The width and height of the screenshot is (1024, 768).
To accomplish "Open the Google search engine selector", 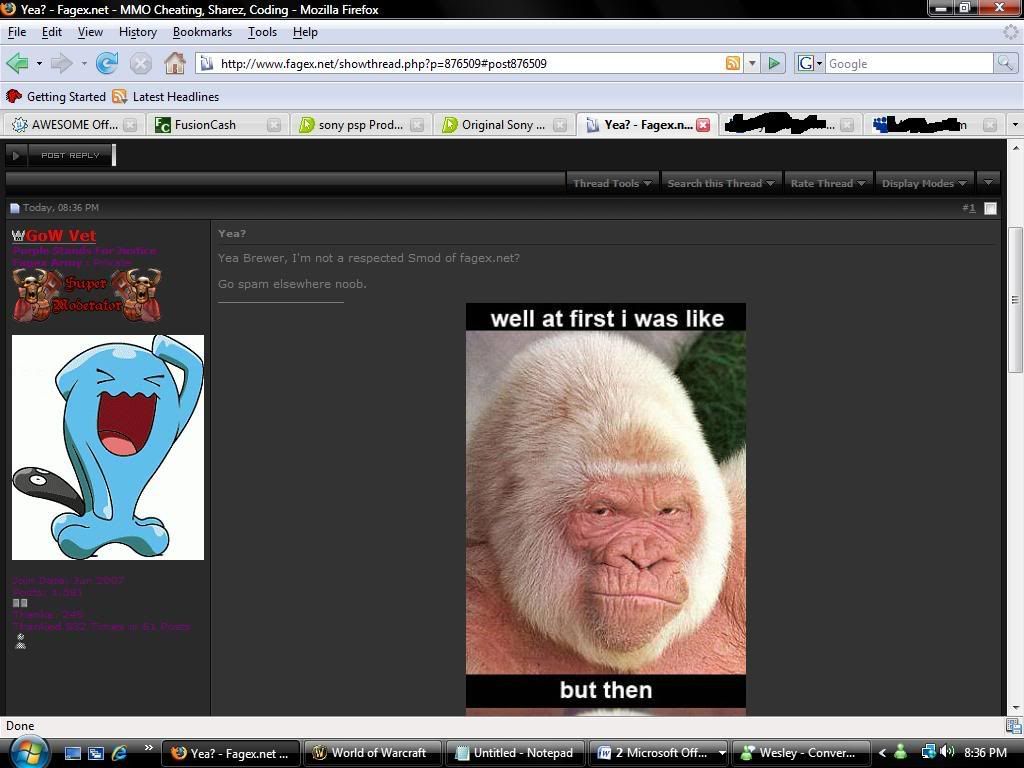I will coord(810,63).
